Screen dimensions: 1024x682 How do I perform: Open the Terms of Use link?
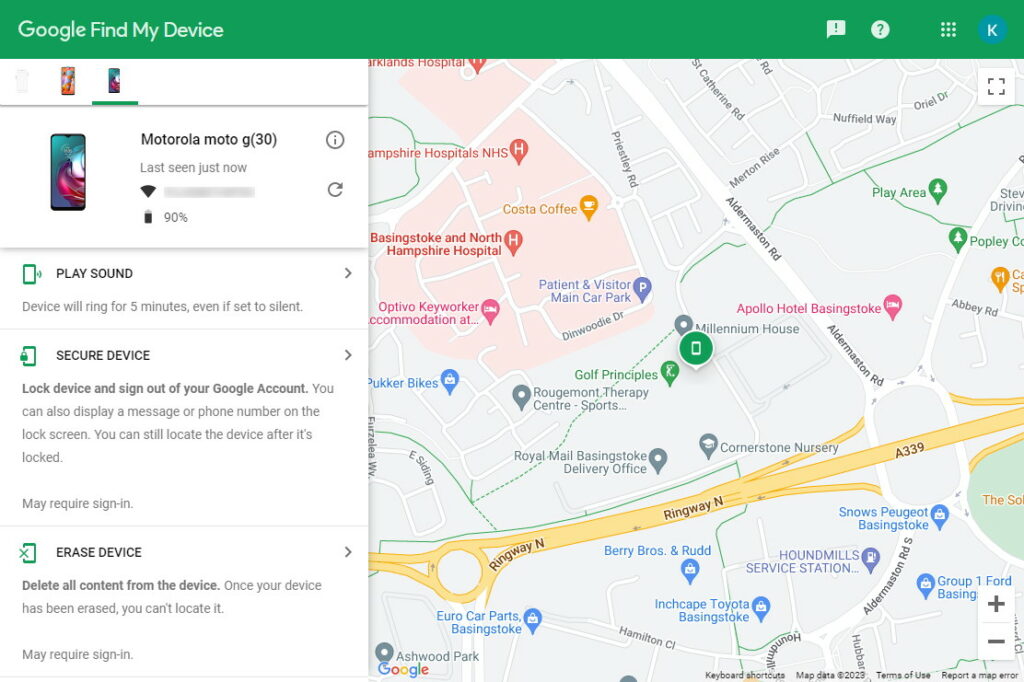[x=902, y=675]
